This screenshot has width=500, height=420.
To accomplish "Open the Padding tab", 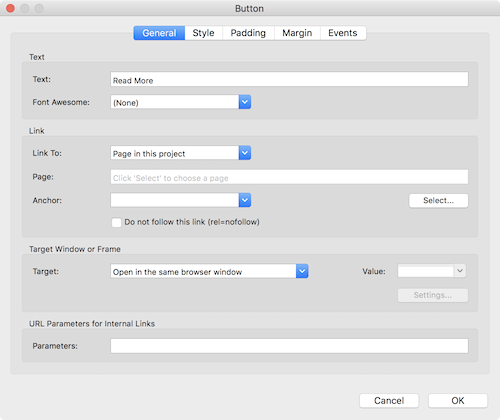I will click(248, 33).
